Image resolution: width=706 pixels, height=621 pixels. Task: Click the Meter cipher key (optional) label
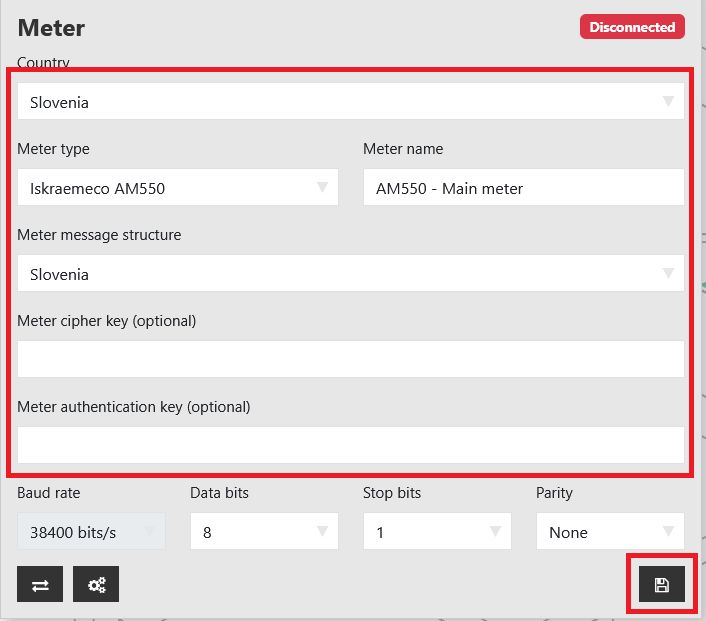point(107,321)
